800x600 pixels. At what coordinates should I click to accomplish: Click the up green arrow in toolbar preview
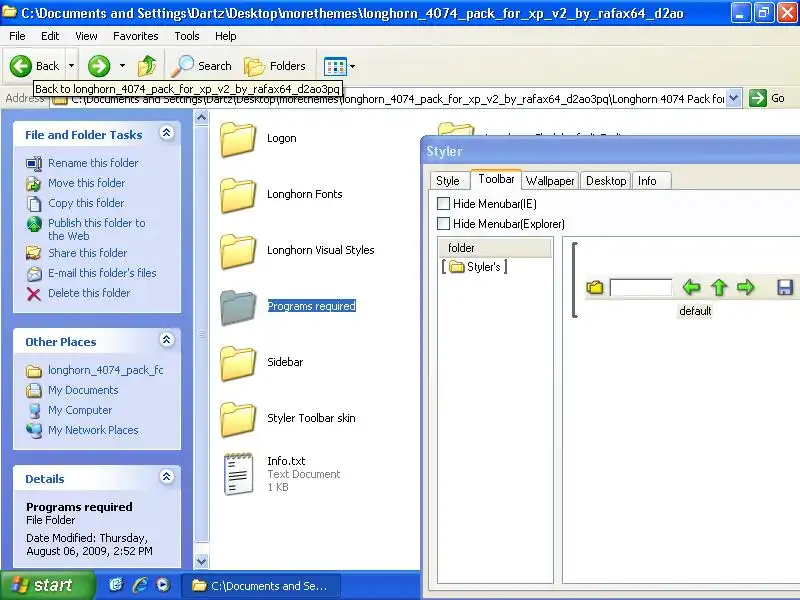point(719,287)
